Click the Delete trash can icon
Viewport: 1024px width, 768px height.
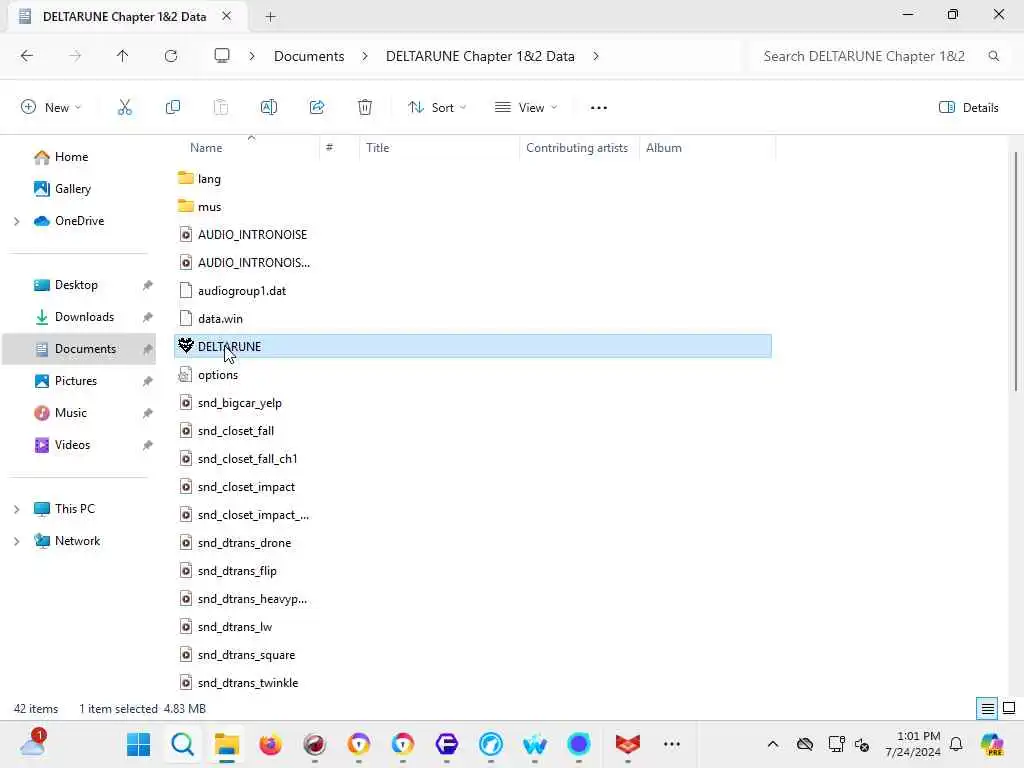[x=365, y=107]
